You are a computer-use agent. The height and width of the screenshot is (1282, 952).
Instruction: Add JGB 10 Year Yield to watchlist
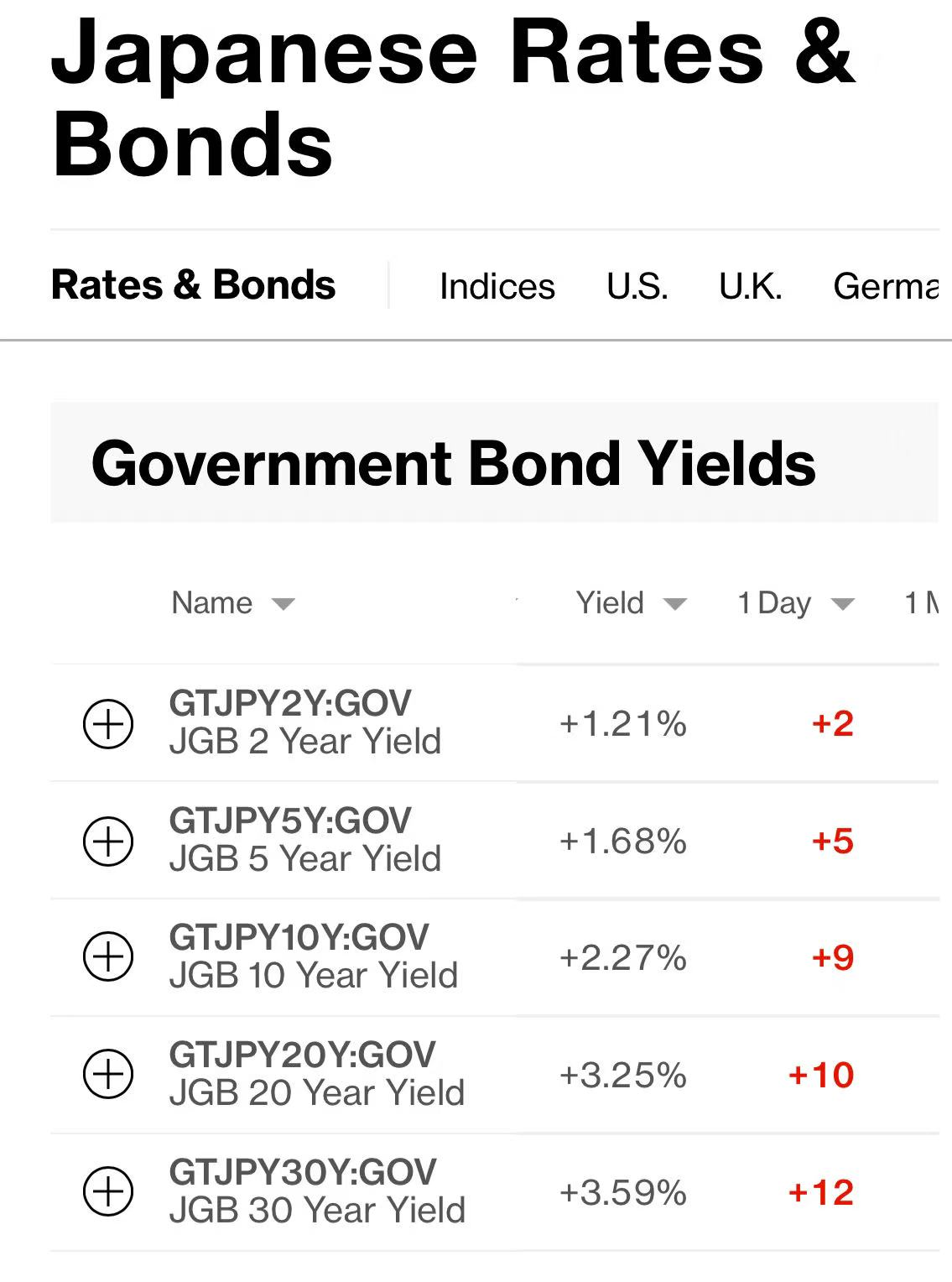[x=108, y=957]
